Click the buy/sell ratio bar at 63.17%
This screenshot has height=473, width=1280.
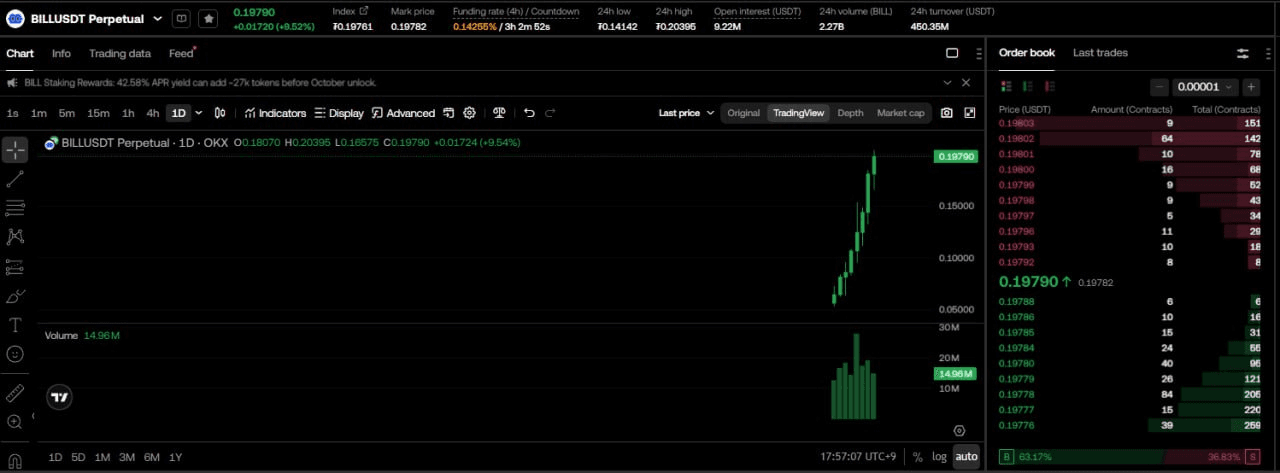point(1129,456)
